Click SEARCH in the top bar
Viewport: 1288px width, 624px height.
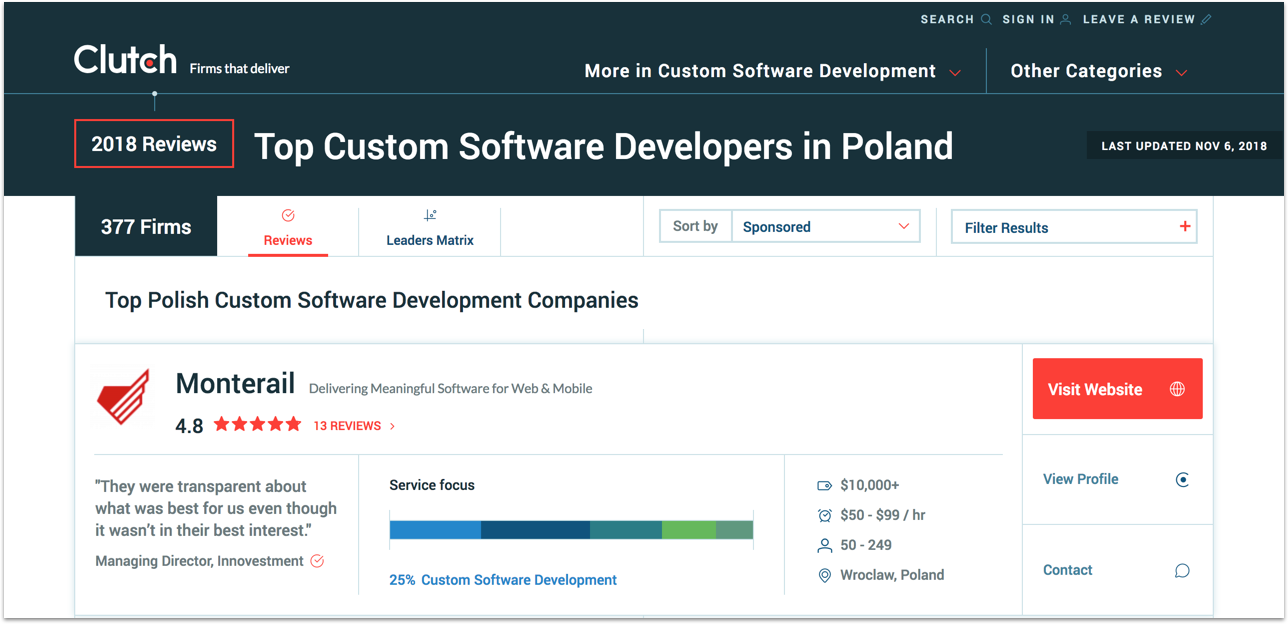[947, 19]
